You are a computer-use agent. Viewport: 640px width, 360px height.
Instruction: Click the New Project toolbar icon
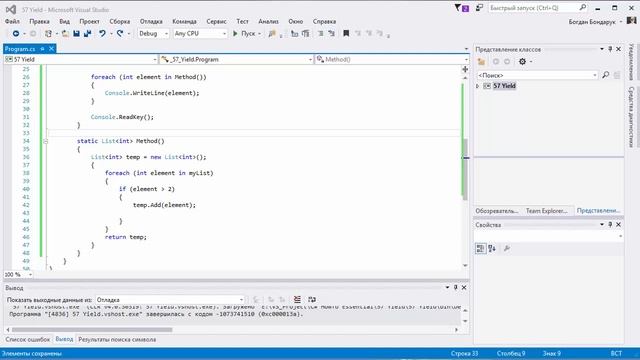(x=49, y=33)
